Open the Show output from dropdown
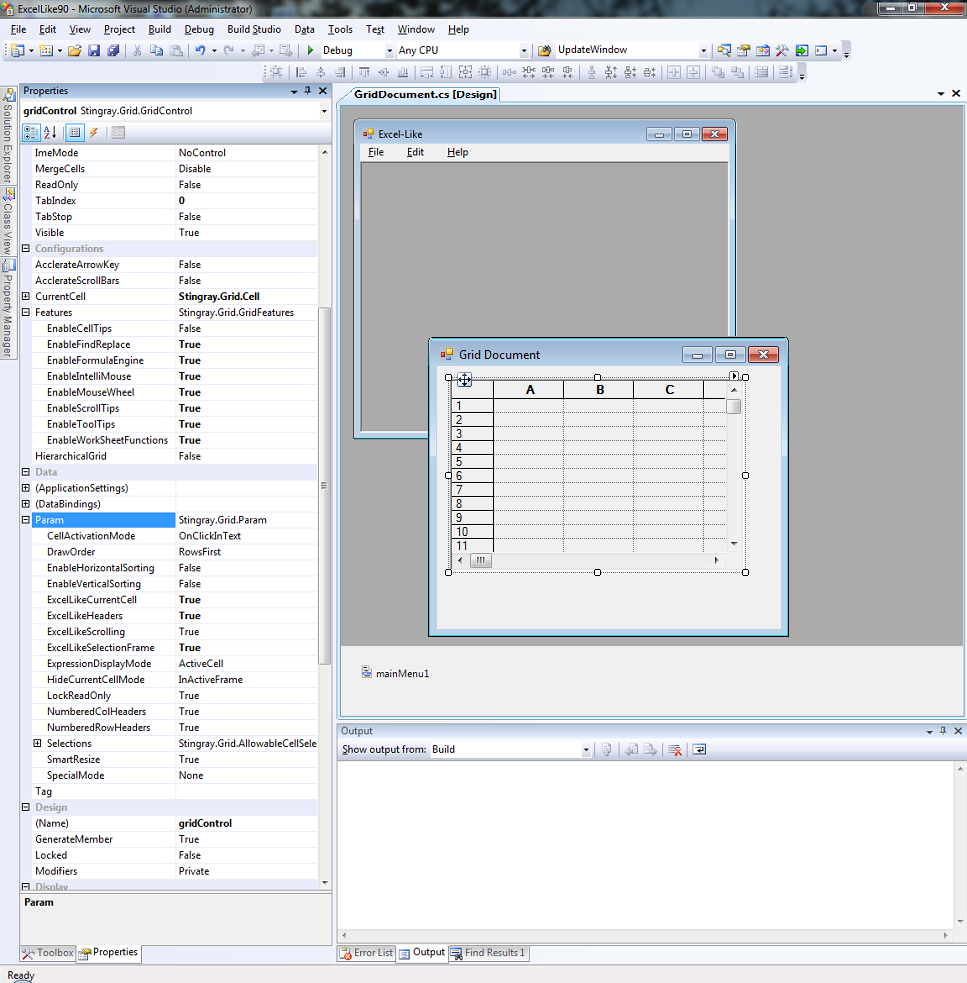 coord(586,749)
